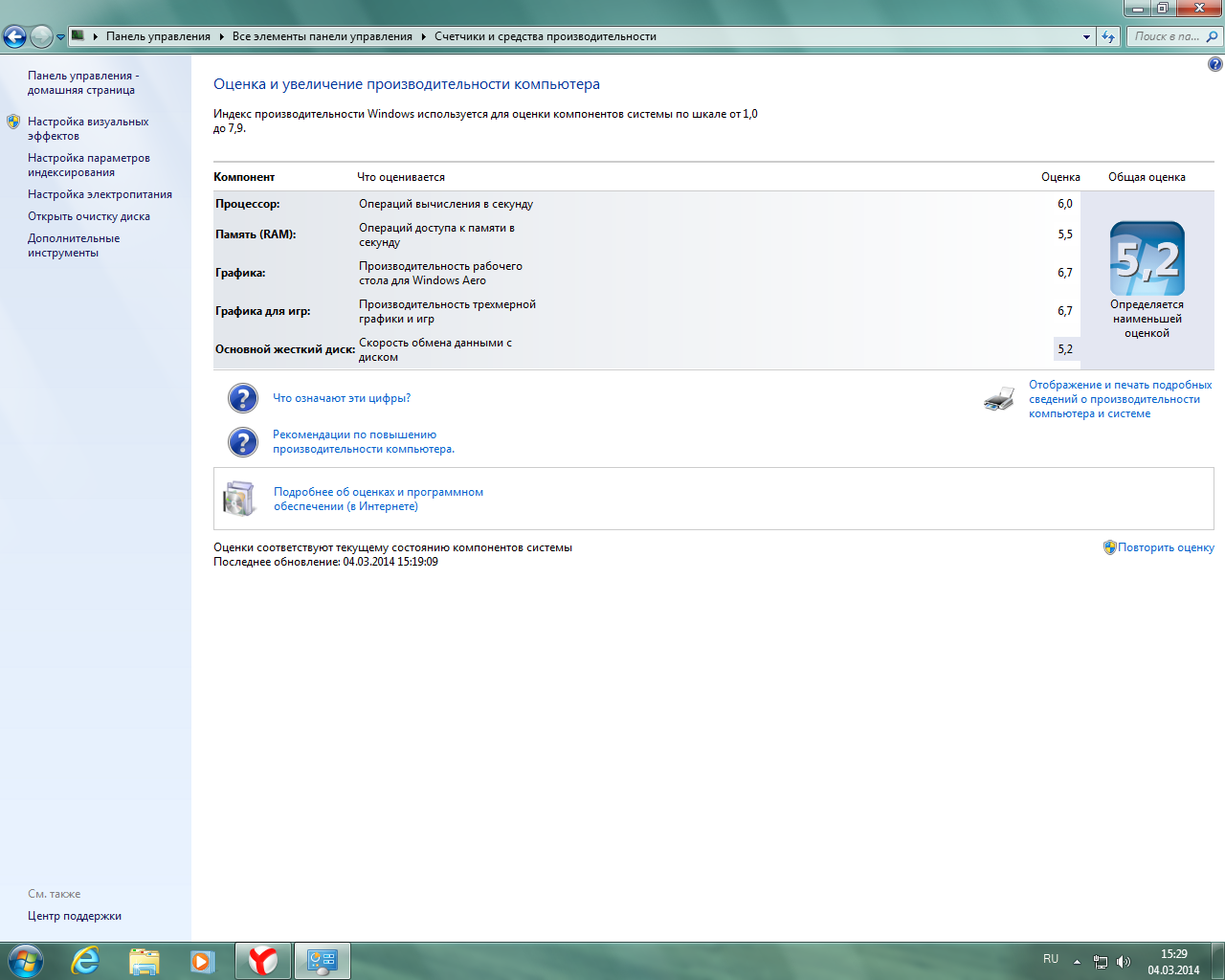Open the Help question mark button
Image resolution: width=1225 pixels, height=980 pixels.
(x=1214, y=64)
